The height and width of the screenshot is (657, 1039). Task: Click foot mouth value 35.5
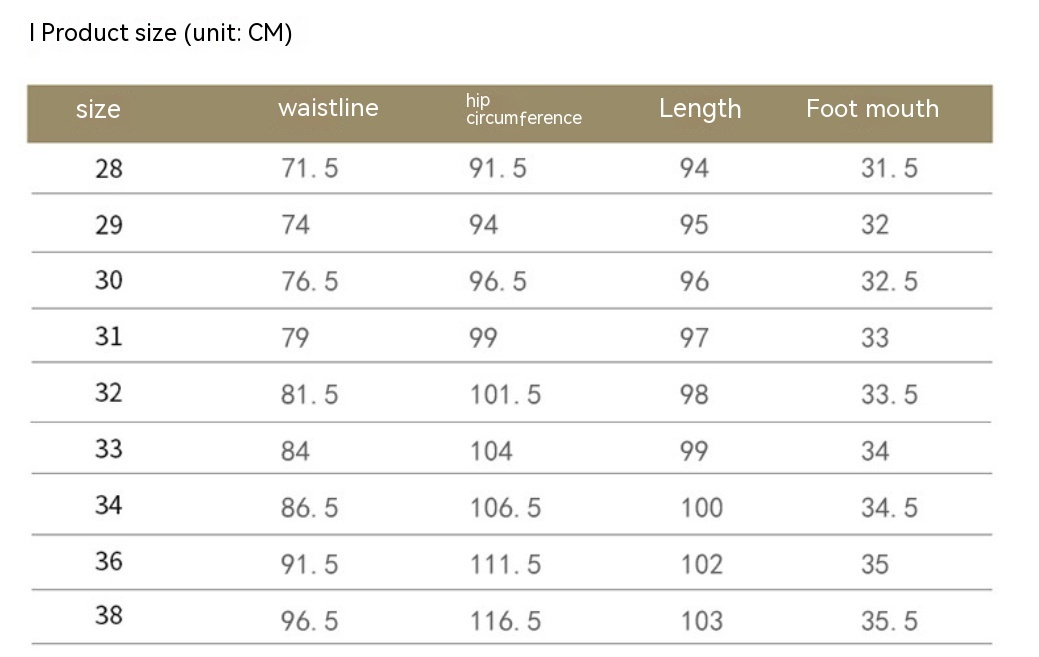click(889, 621)
